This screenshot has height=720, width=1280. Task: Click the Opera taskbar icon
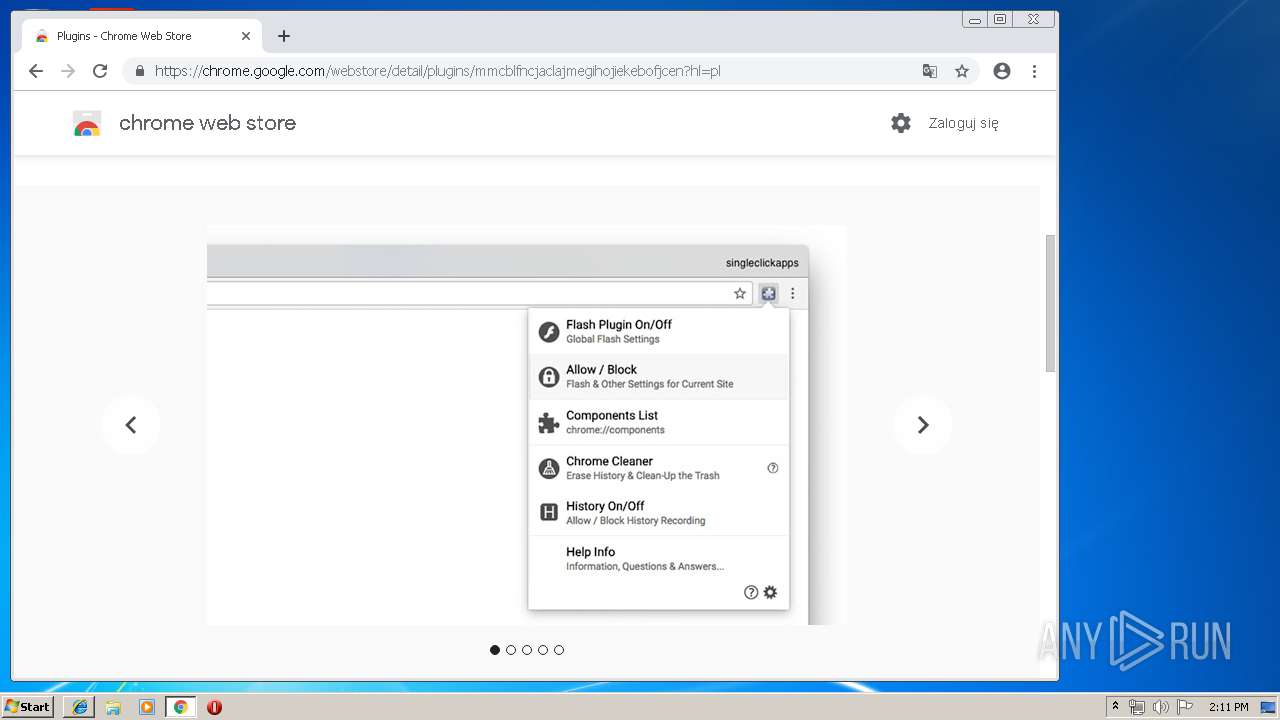pyautogui.click(x=214, y=707)
